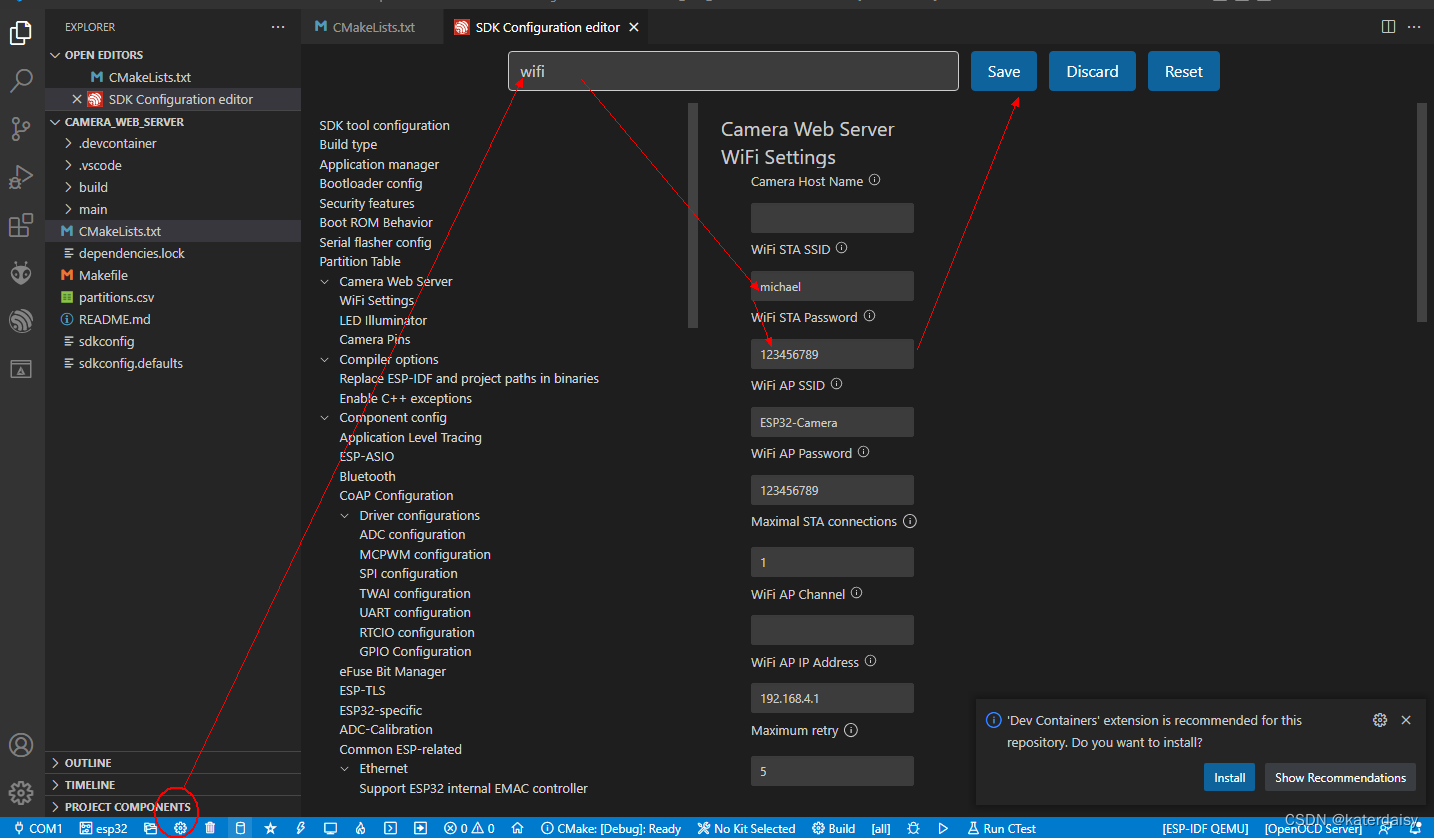Open the ESP-IDF terminal icon in status bar
Image resolution: width=1434 pixels, height=838 pixels.
coord(391,828)
